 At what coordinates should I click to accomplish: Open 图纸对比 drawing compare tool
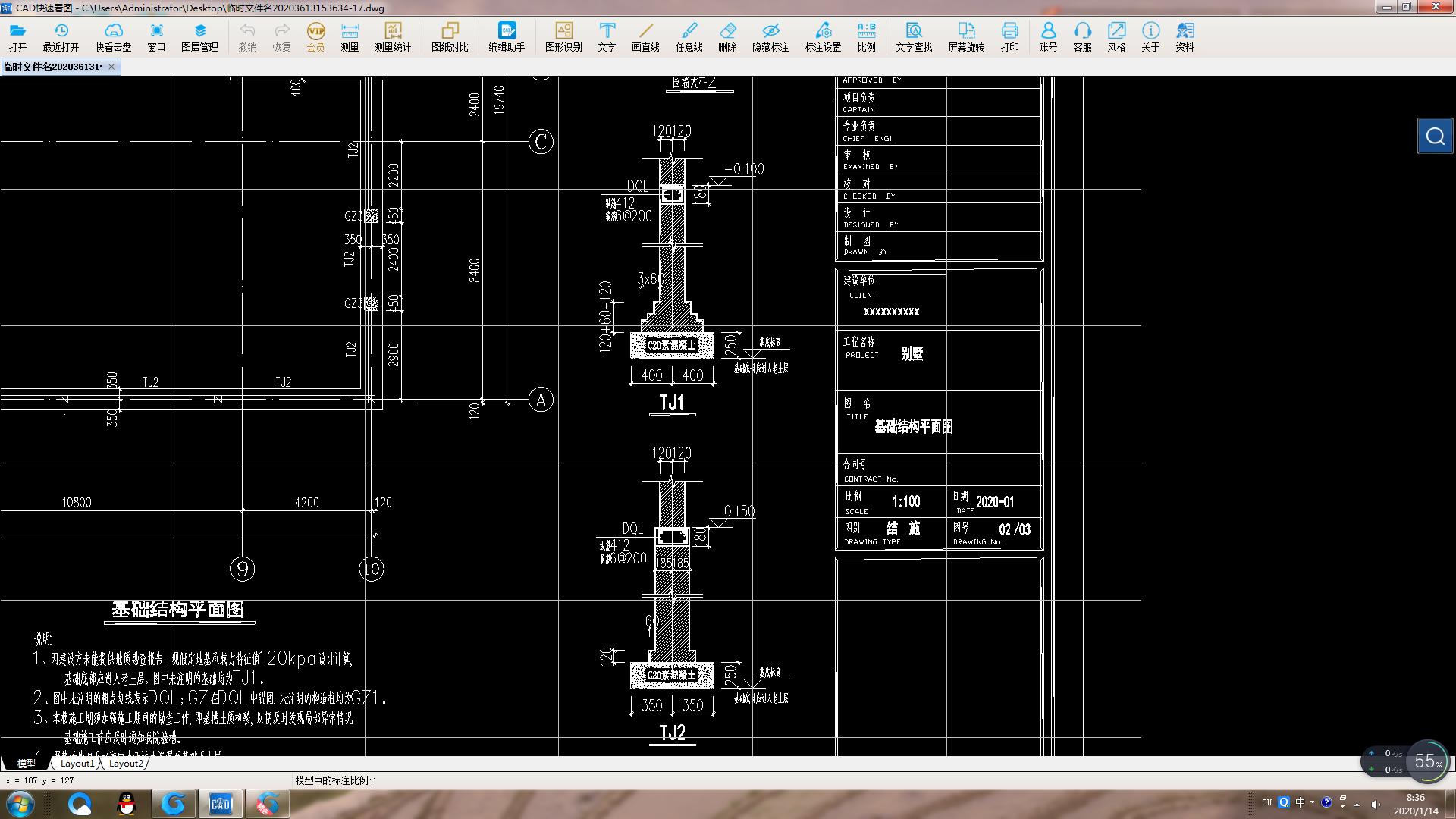450,36
